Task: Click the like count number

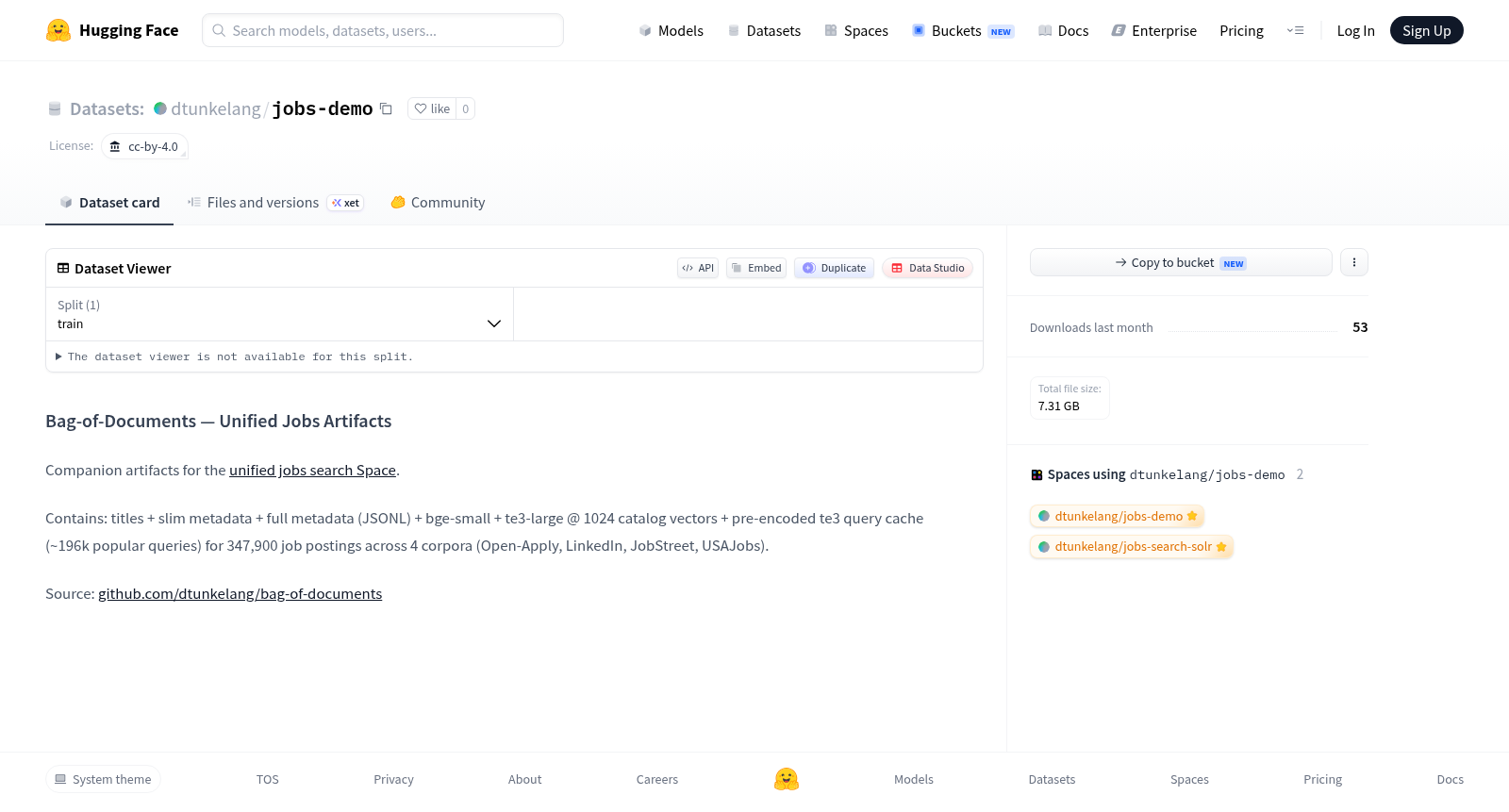Action: (465, 108)
